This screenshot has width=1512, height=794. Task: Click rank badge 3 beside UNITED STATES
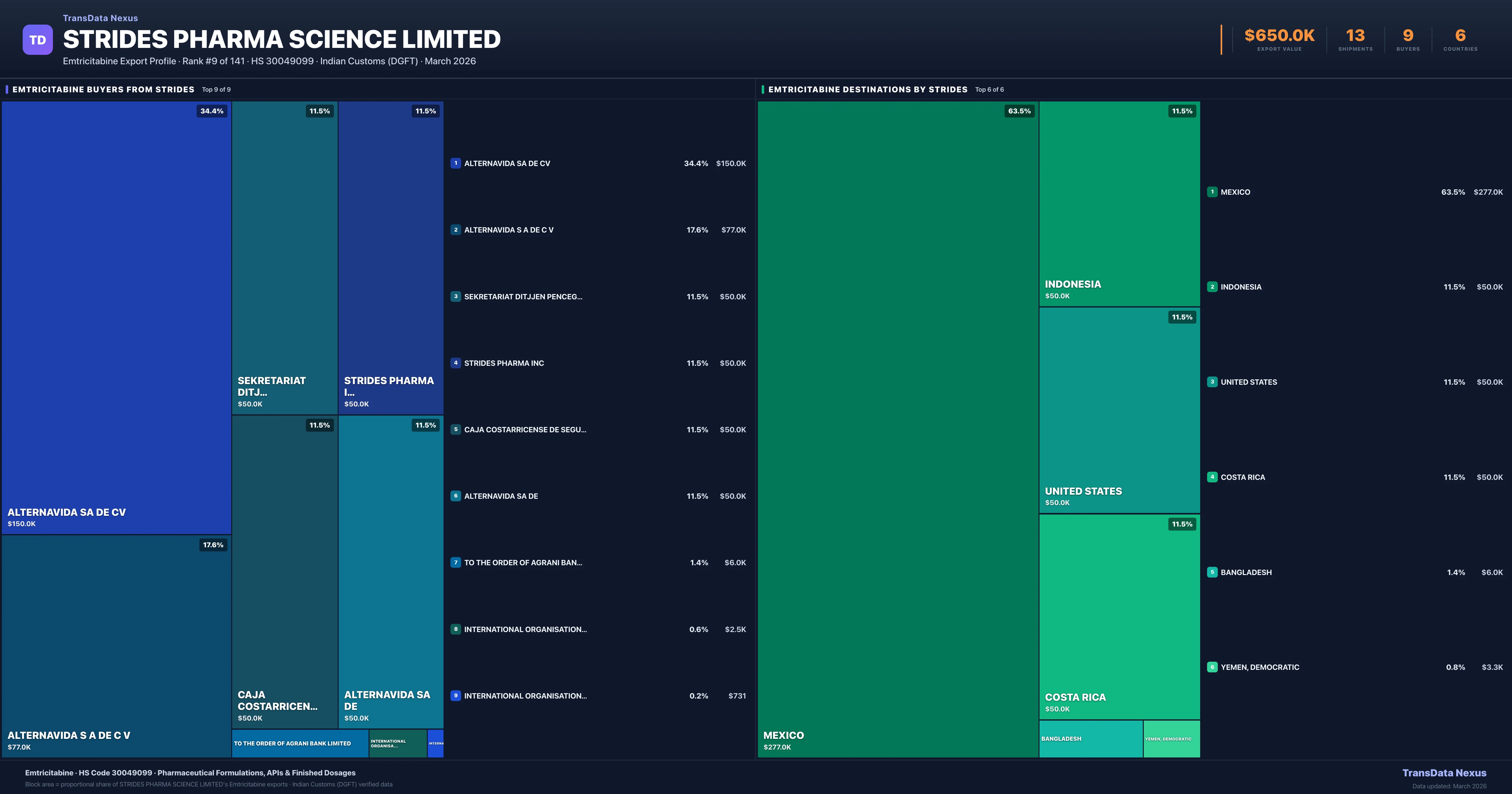coord(1212,382)
